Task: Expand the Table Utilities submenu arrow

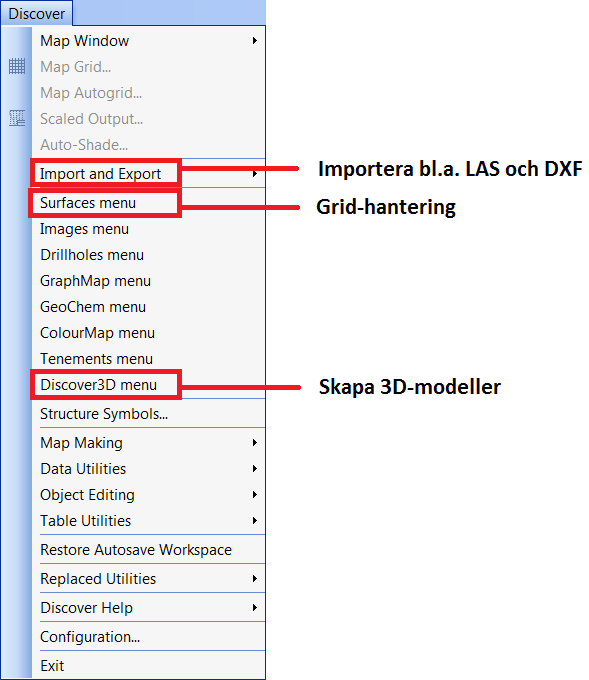Action: 255,521
